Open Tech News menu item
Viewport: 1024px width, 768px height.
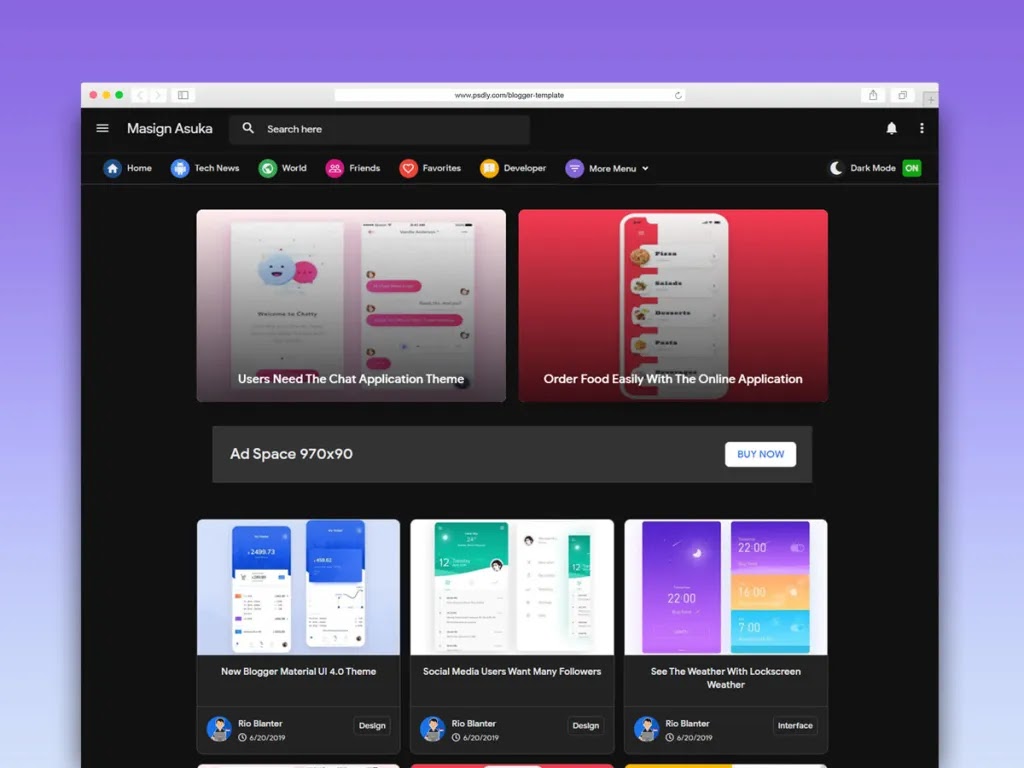tap(217, 168)
